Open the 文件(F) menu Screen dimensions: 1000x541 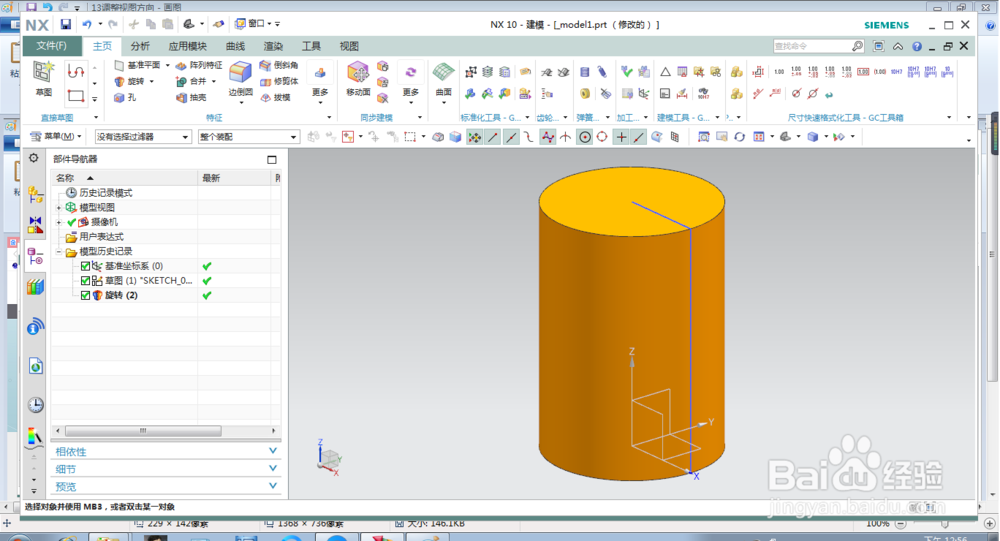click(52, 46)
